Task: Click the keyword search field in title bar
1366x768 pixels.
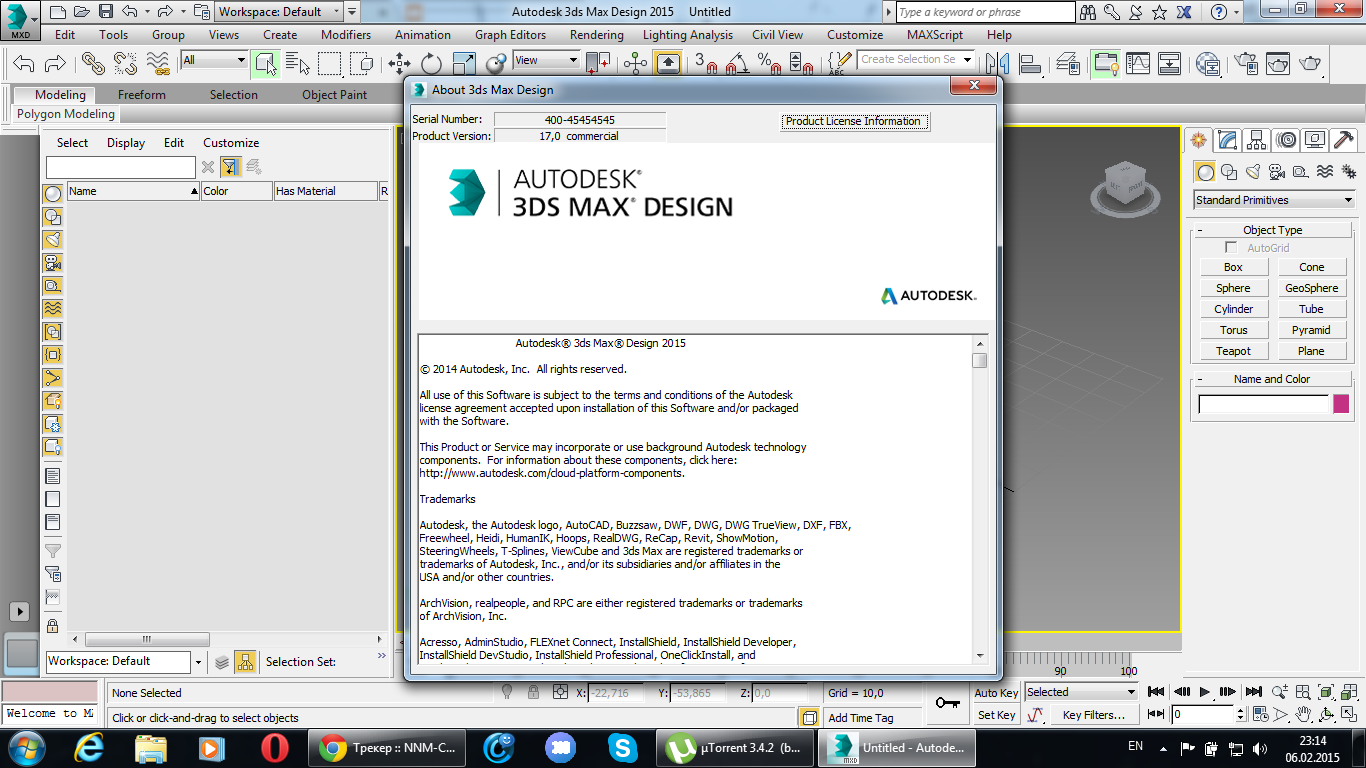Action: click(986, 12)
